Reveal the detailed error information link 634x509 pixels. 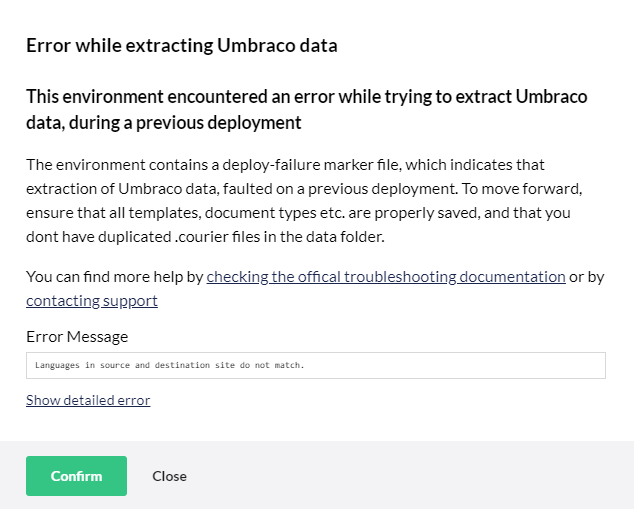point(88,400)
